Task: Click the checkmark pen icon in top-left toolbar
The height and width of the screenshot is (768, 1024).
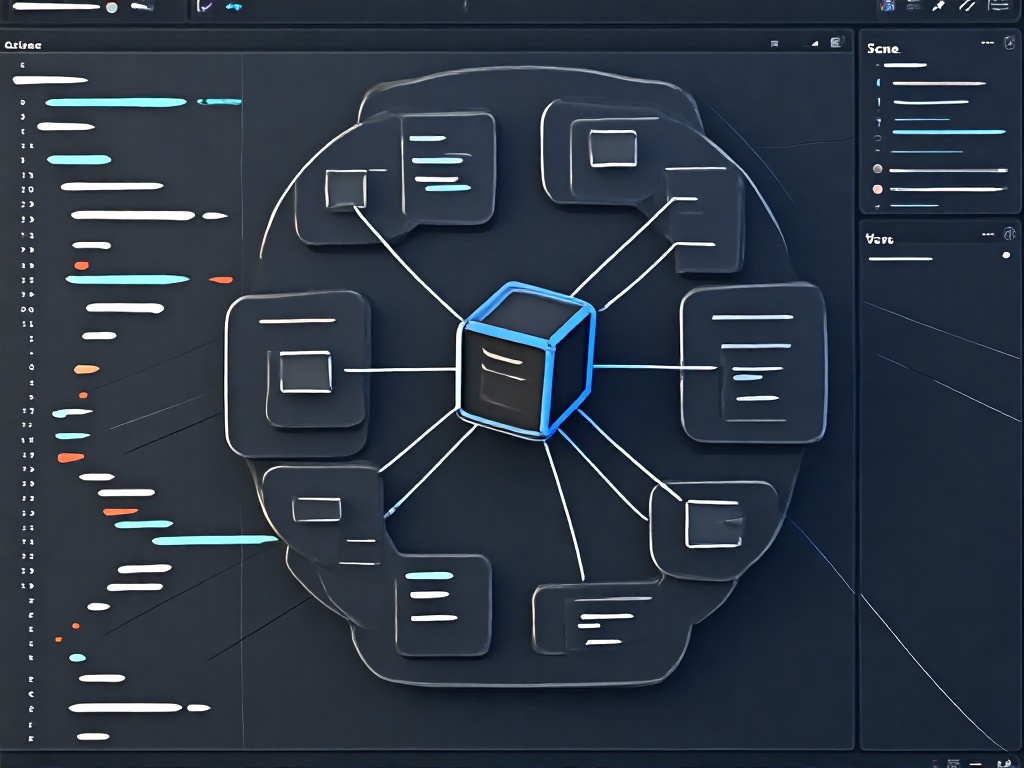Action: click(204, 7)
